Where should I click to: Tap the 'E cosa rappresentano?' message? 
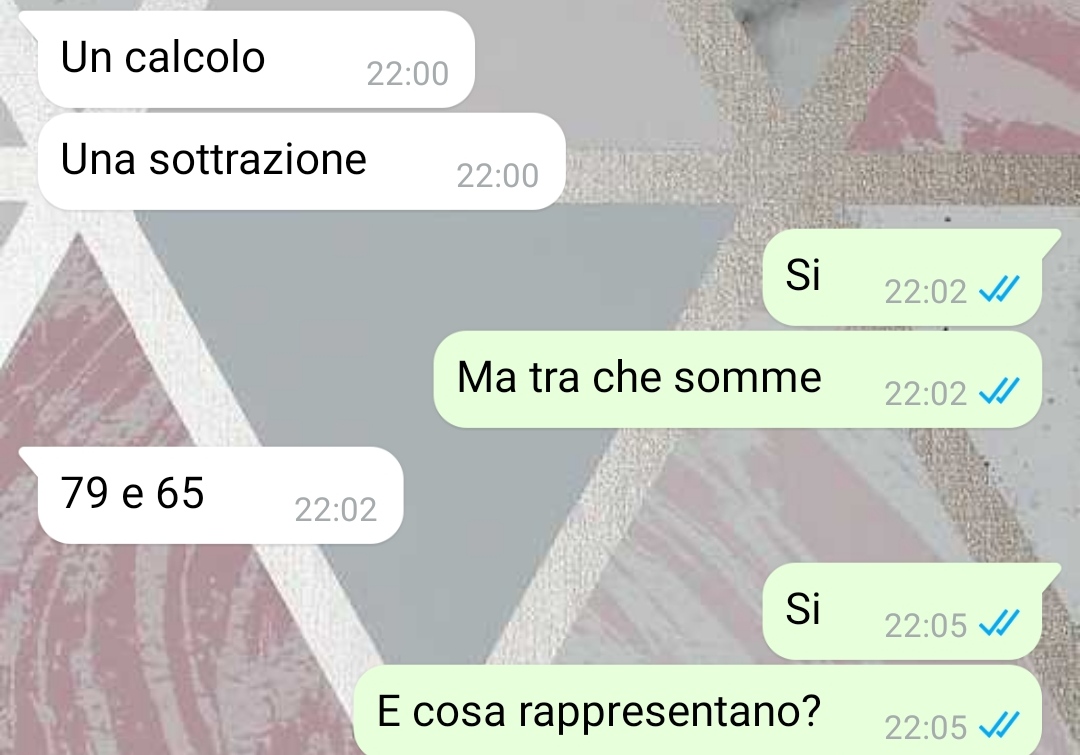[x=697, y=710]
